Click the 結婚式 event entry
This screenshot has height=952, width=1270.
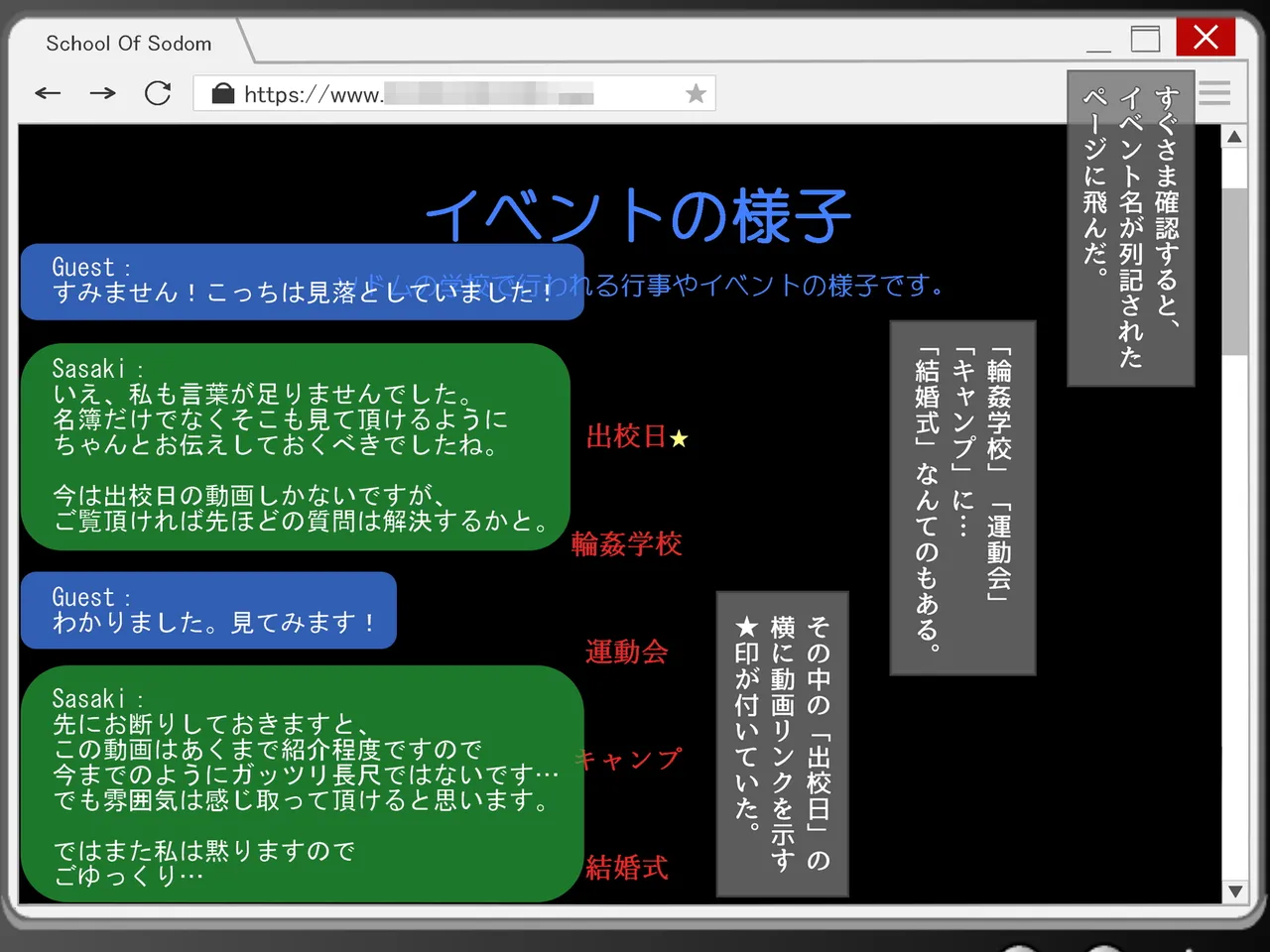click(626, 868)
